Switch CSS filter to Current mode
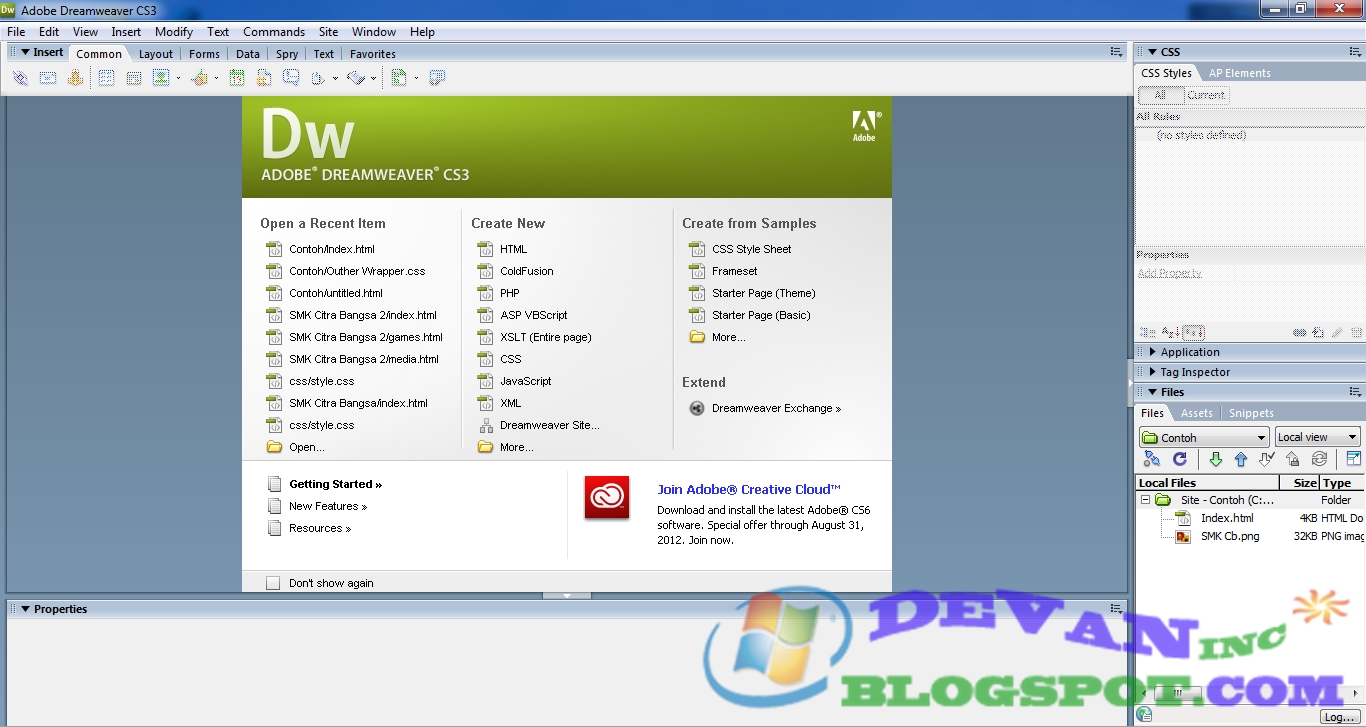This screenshot has height=727, width=1366. click(x=1206, y=94)
